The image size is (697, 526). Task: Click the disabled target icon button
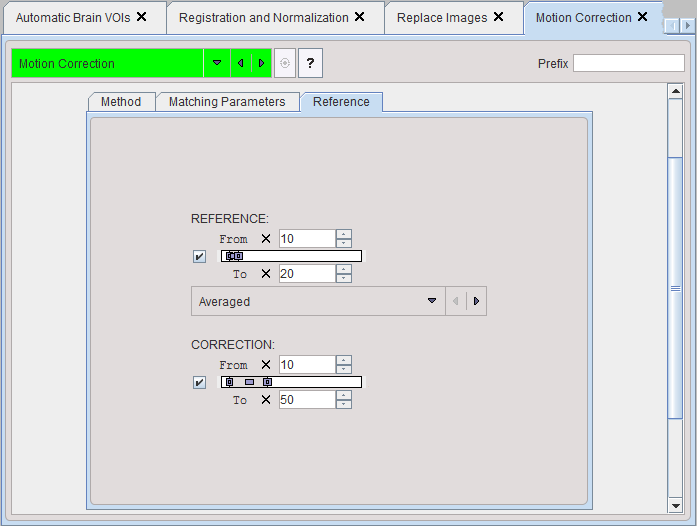tap(285, 63)
